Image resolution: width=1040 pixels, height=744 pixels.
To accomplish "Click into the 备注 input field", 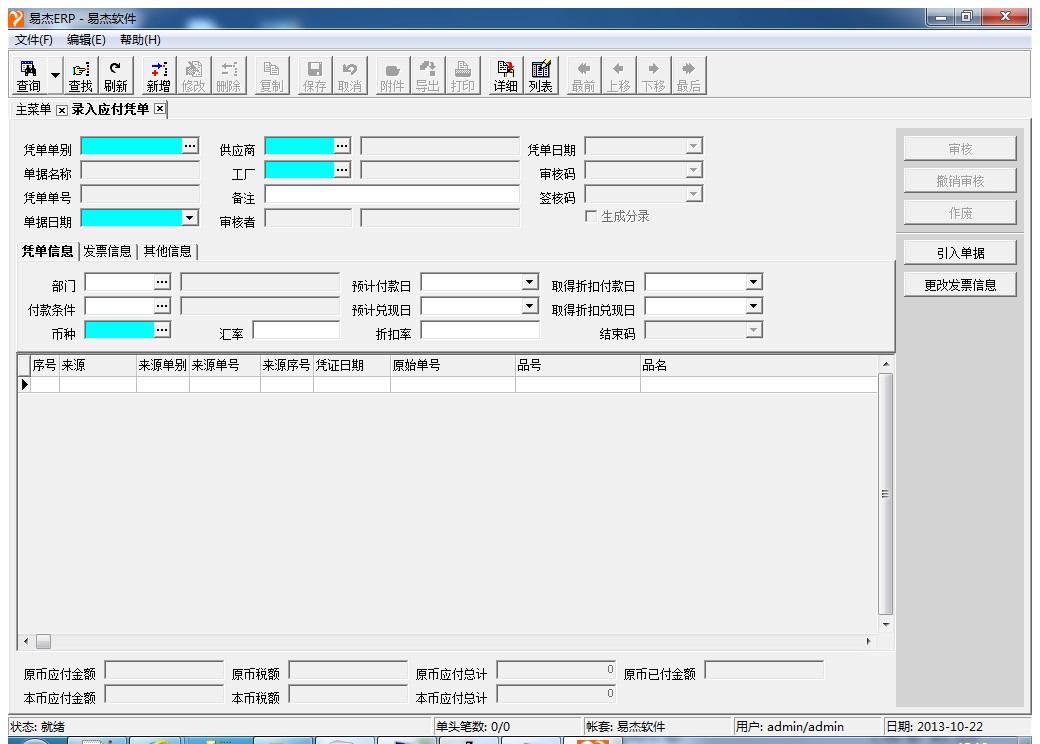I will (x=391, y=194).
